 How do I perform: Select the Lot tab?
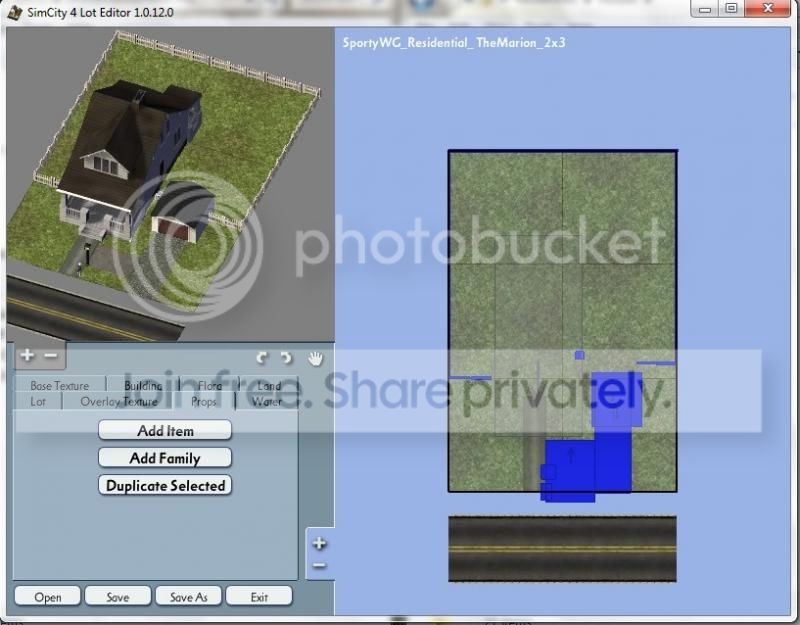38,402
